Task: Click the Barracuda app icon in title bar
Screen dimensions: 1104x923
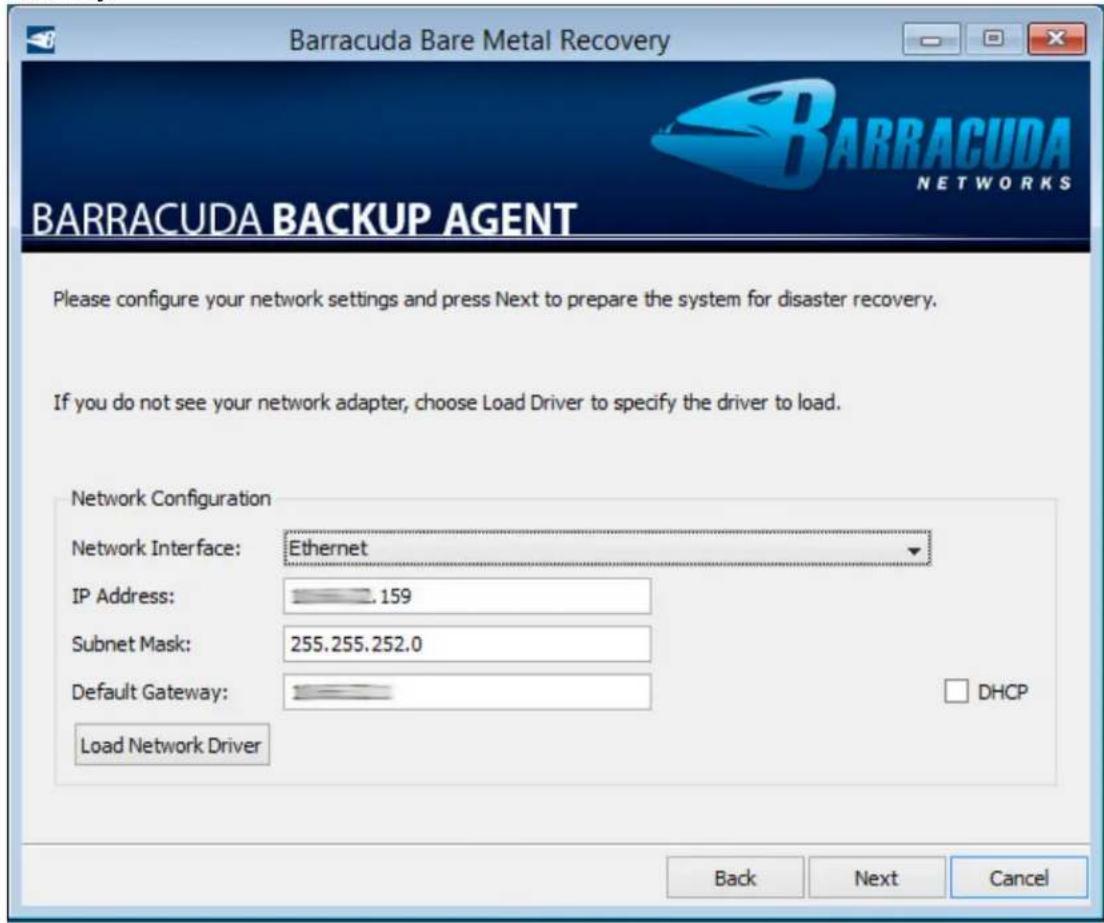Action: (41, 39)
